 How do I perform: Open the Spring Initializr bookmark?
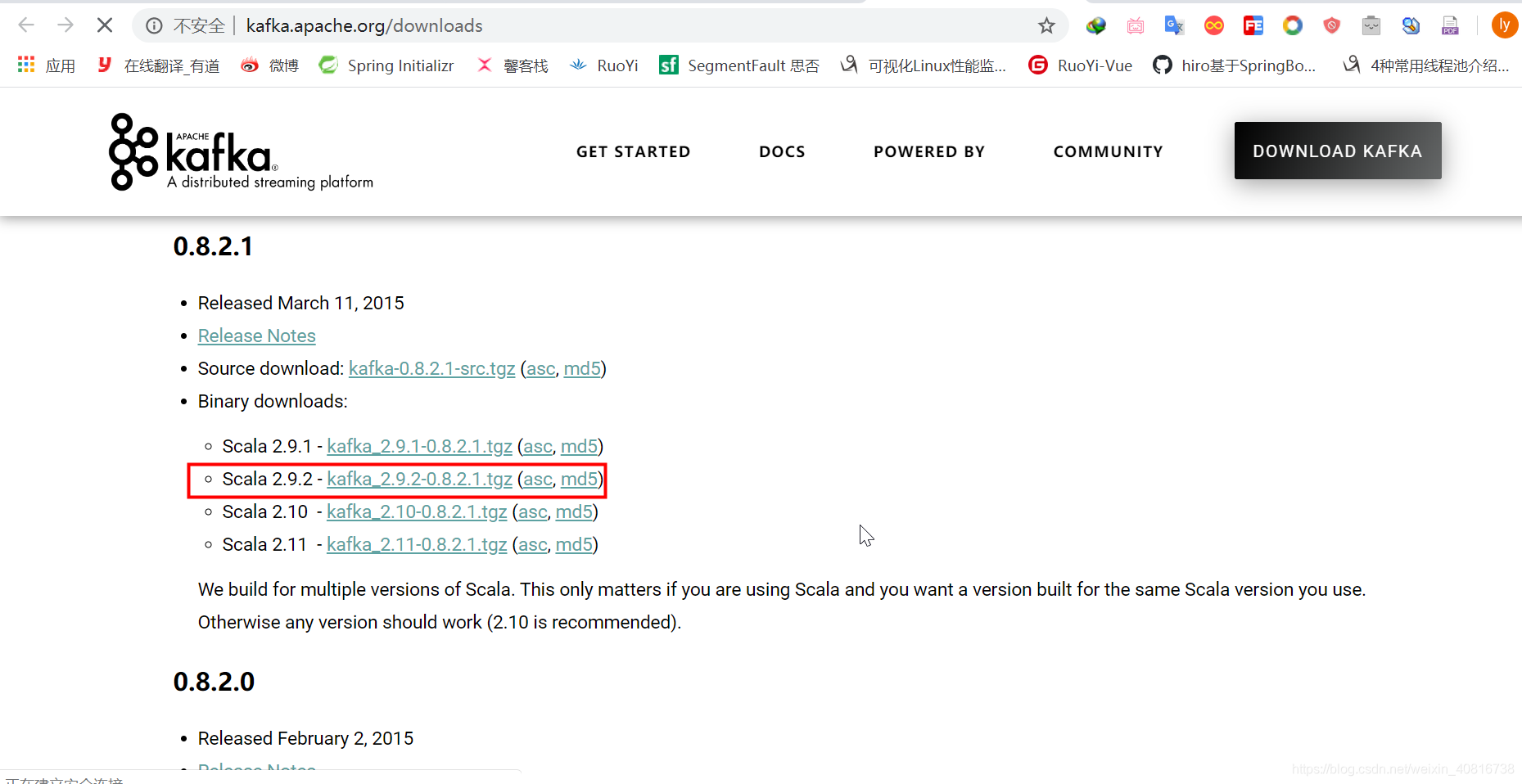click(386, 65)
